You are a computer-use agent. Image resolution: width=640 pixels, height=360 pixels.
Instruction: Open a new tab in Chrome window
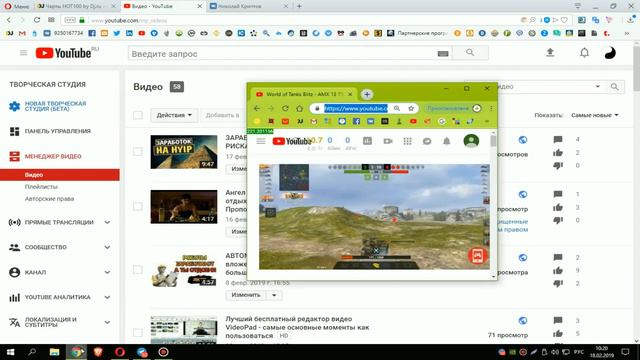(367, 94)
